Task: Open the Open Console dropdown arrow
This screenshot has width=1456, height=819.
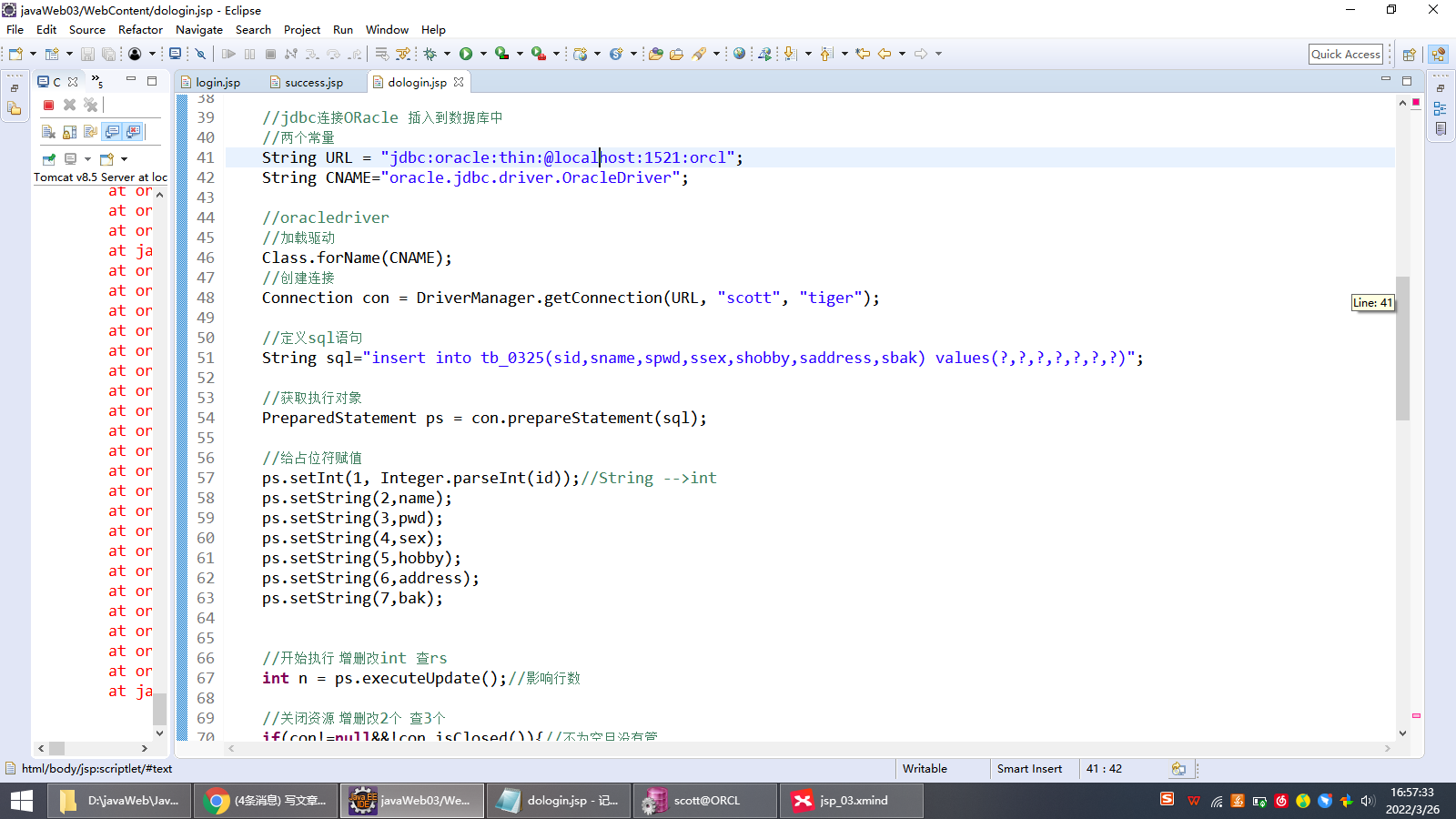Action: pos(124,159)
